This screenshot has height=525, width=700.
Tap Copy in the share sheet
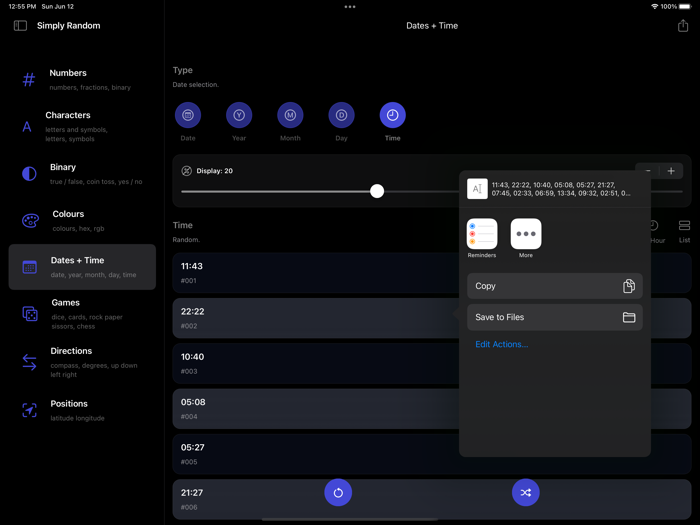pos(554,286)
